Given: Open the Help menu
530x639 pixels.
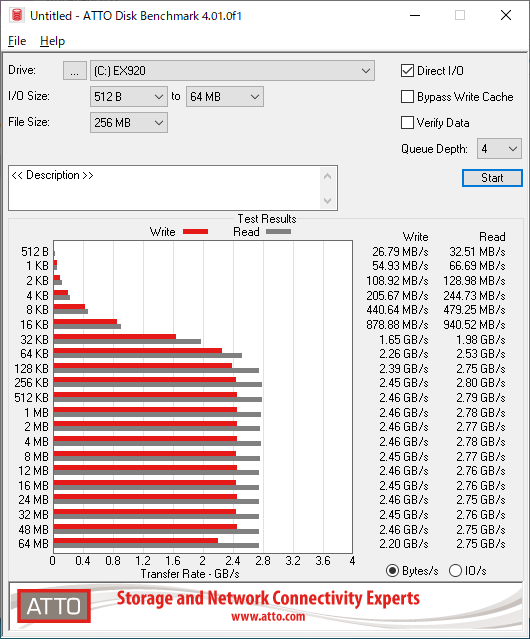Looking at the screenshot, I should click(x=53, y=41).
